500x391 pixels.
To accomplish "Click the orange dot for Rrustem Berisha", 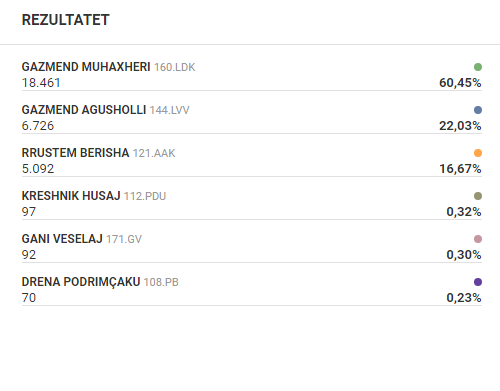I will (478, 153).
